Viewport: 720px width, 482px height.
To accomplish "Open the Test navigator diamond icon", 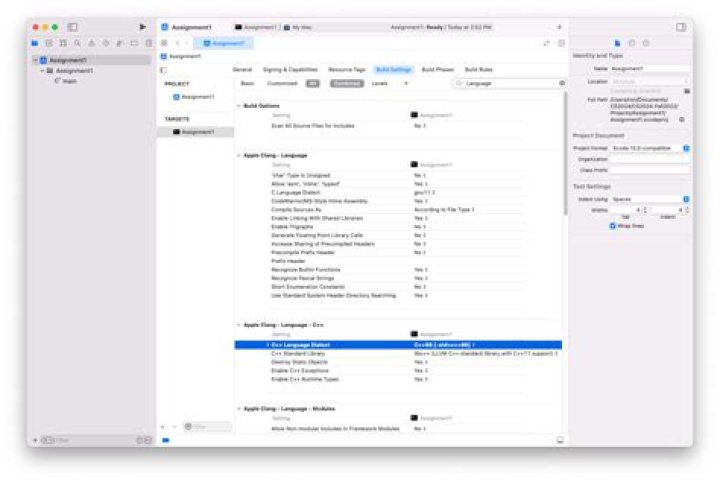I will (x=106, y=43).
